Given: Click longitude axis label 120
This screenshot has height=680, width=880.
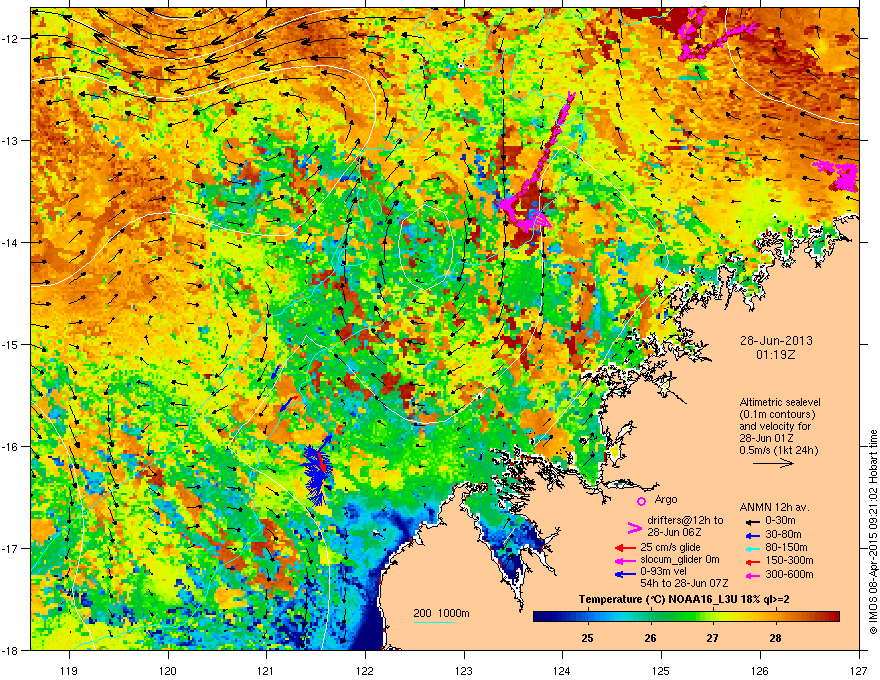Looking at the screenshot, I should click(x=168, y=670).
